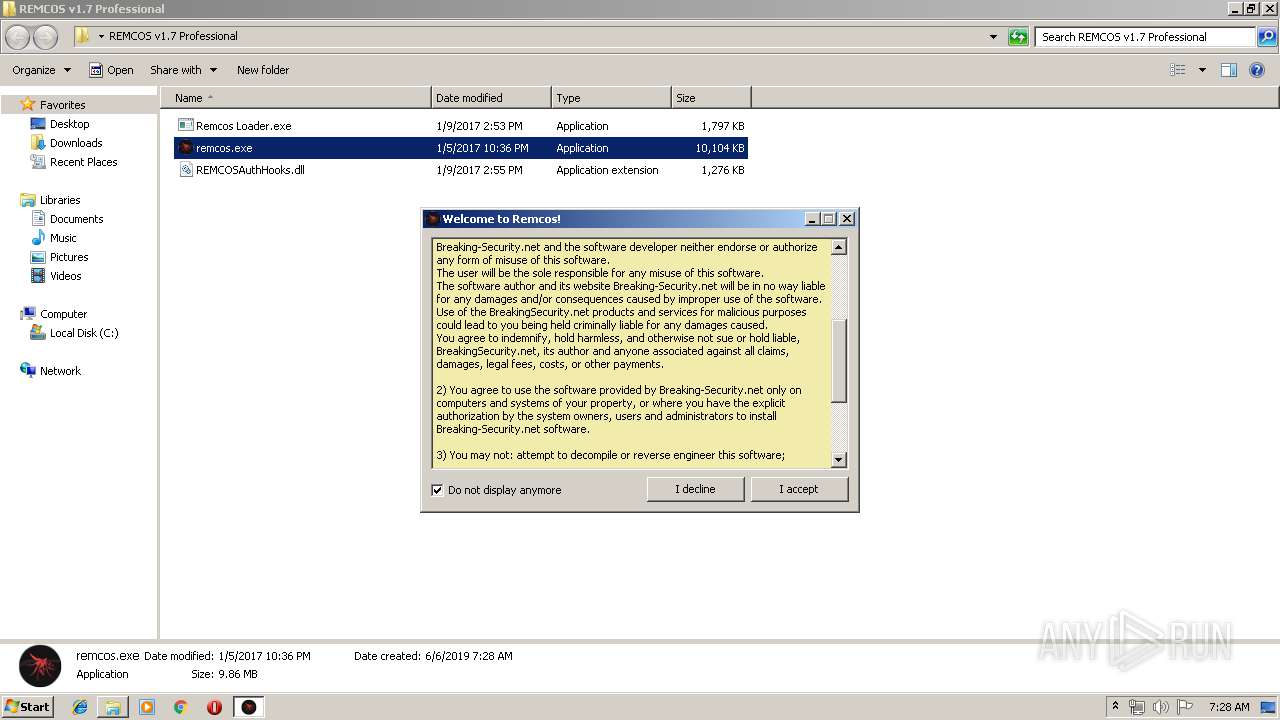Toggle the preview pane icon
This screenshot has width=1280, height=720.
pos(1229,70)
